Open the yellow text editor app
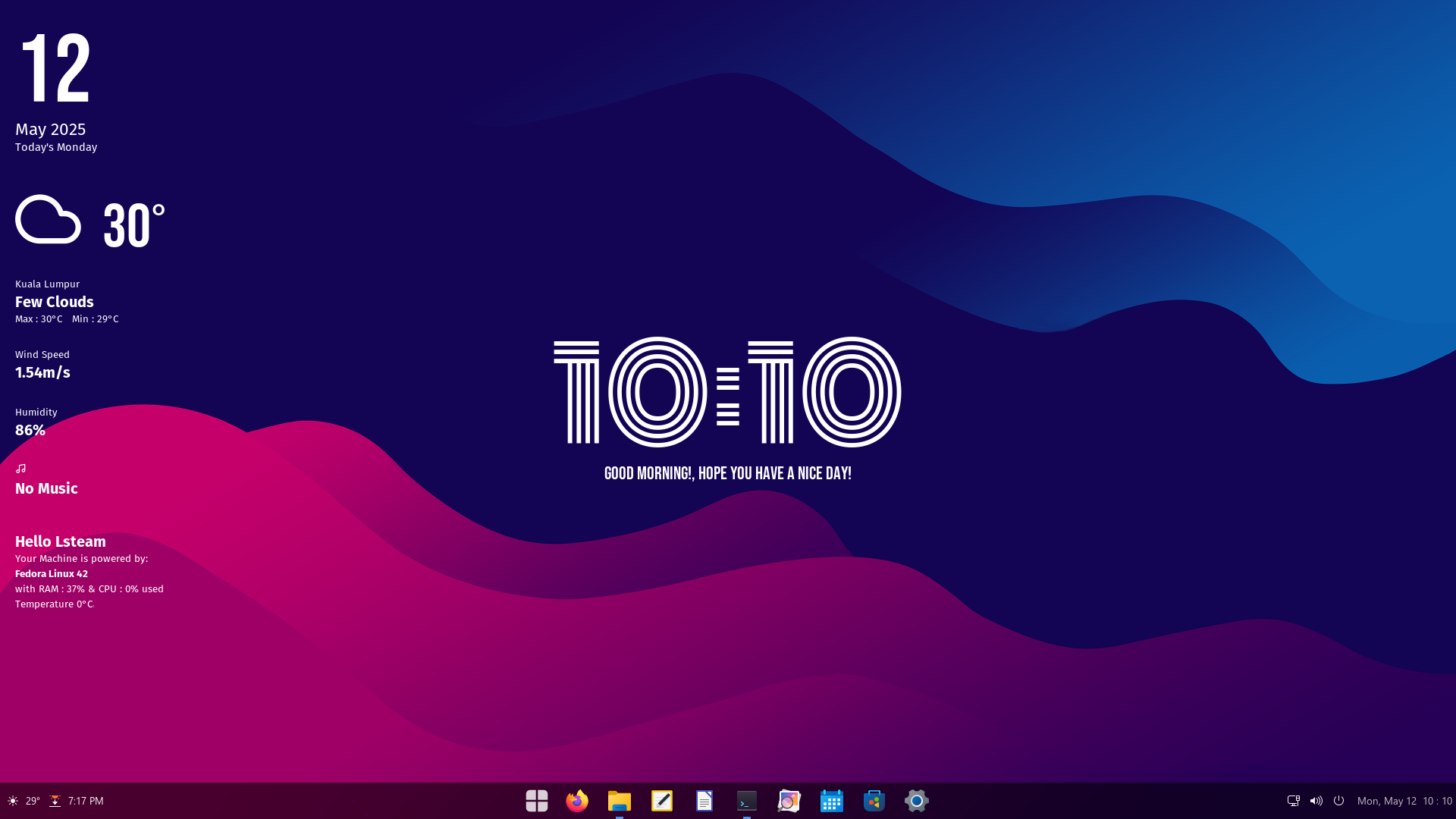The image size is (1456, 819). (662, 801)
